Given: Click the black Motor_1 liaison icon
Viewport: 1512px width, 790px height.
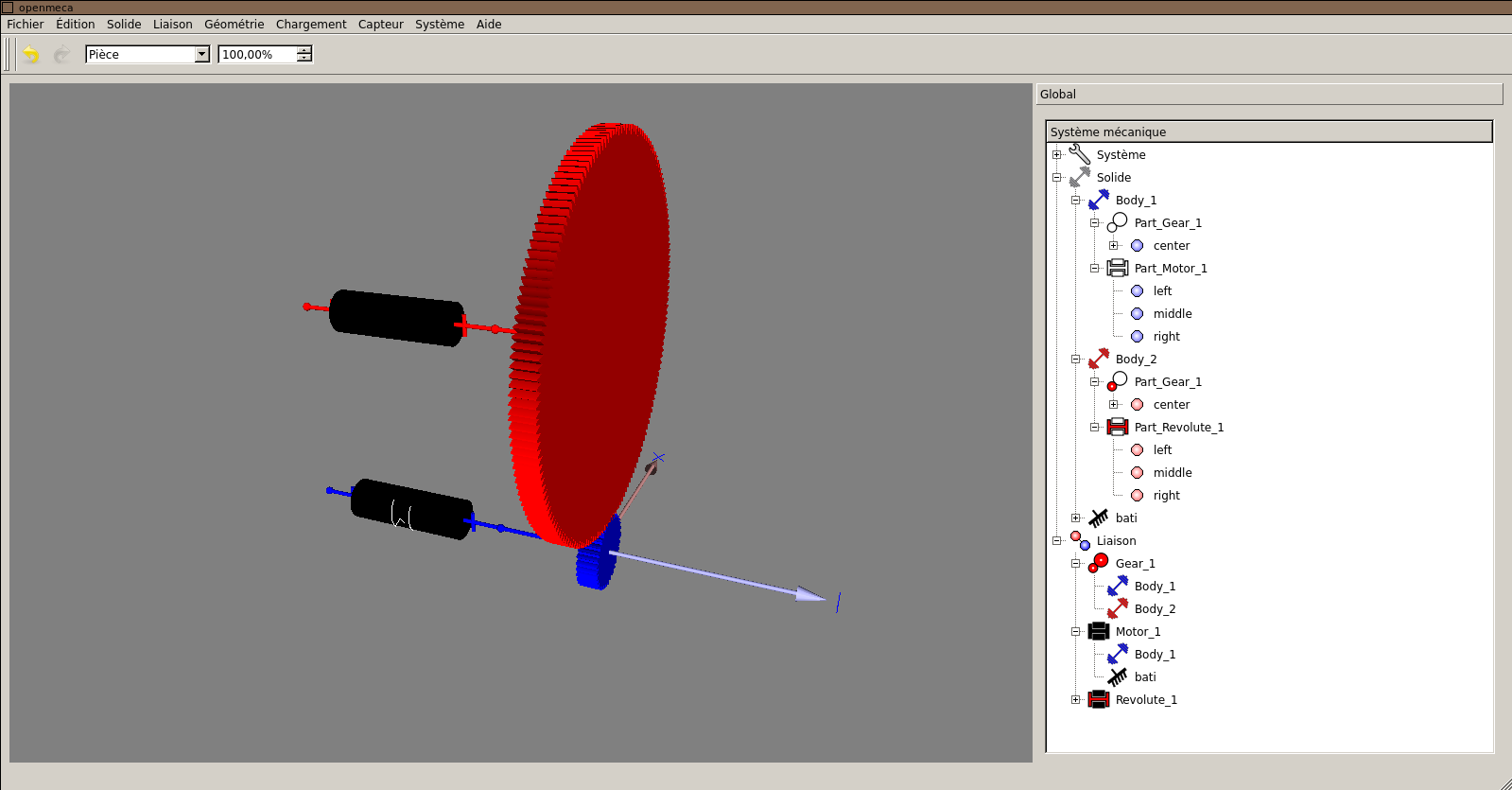Looking at the screenshot, I should pos(1099,631).
